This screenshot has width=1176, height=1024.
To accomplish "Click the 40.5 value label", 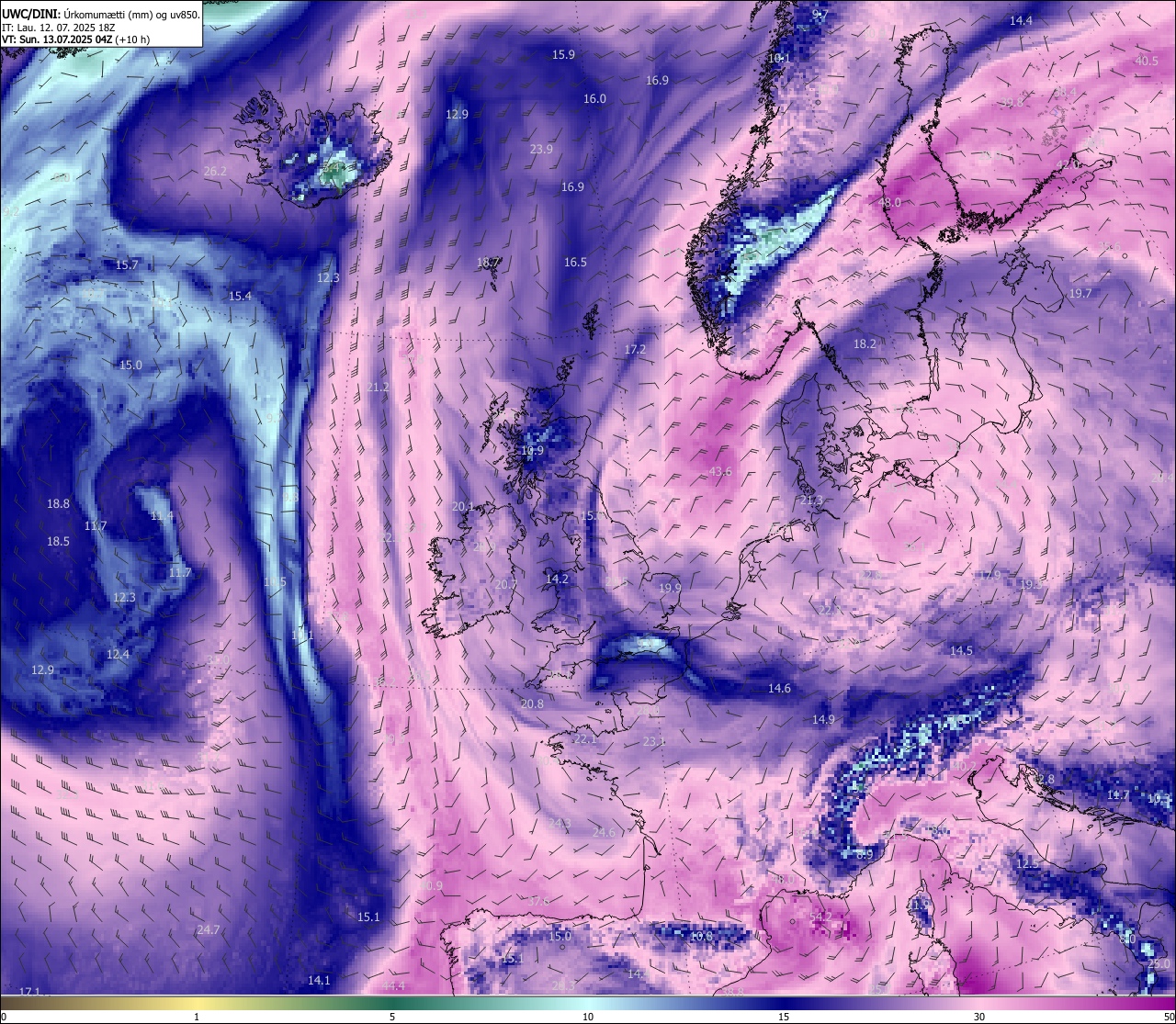I will coord(1147,61).
